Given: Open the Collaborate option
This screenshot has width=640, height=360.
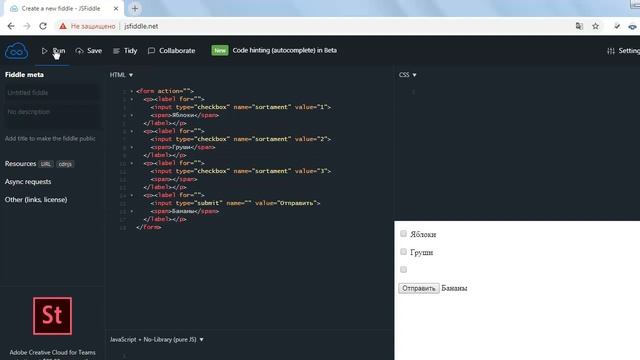Looking at the screenshot, I should click(x=171, y=51).
